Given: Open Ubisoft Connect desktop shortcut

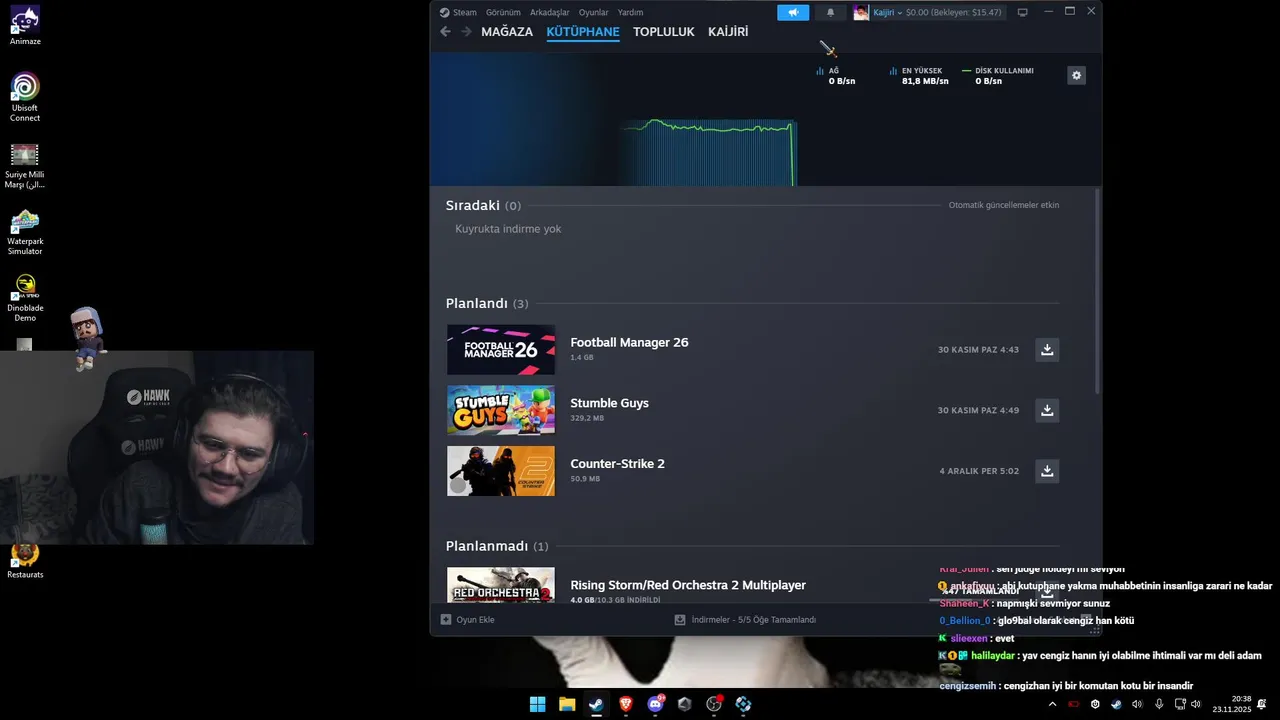Looking at the screenshot, I should pyautogui.click(x=25, y=97).
